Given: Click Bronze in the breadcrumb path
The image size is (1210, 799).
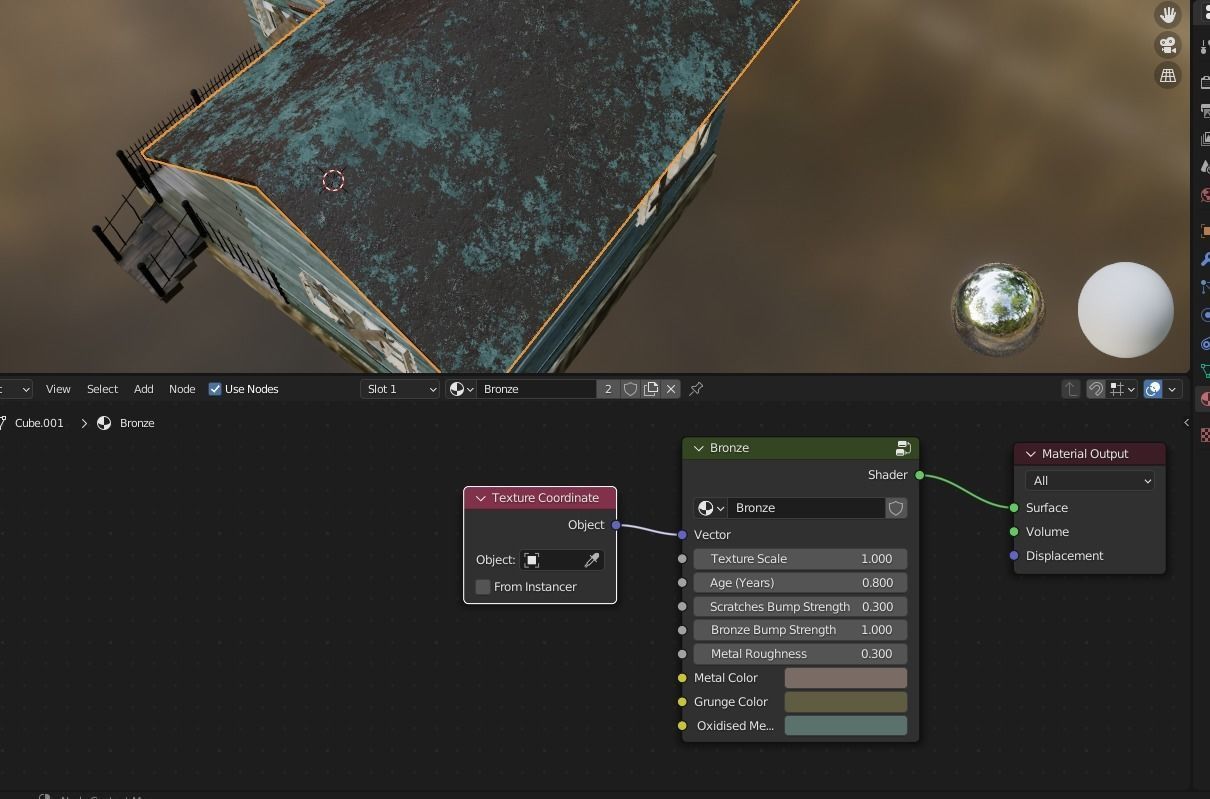Looking at the screenshot, I should pos(137,423).
